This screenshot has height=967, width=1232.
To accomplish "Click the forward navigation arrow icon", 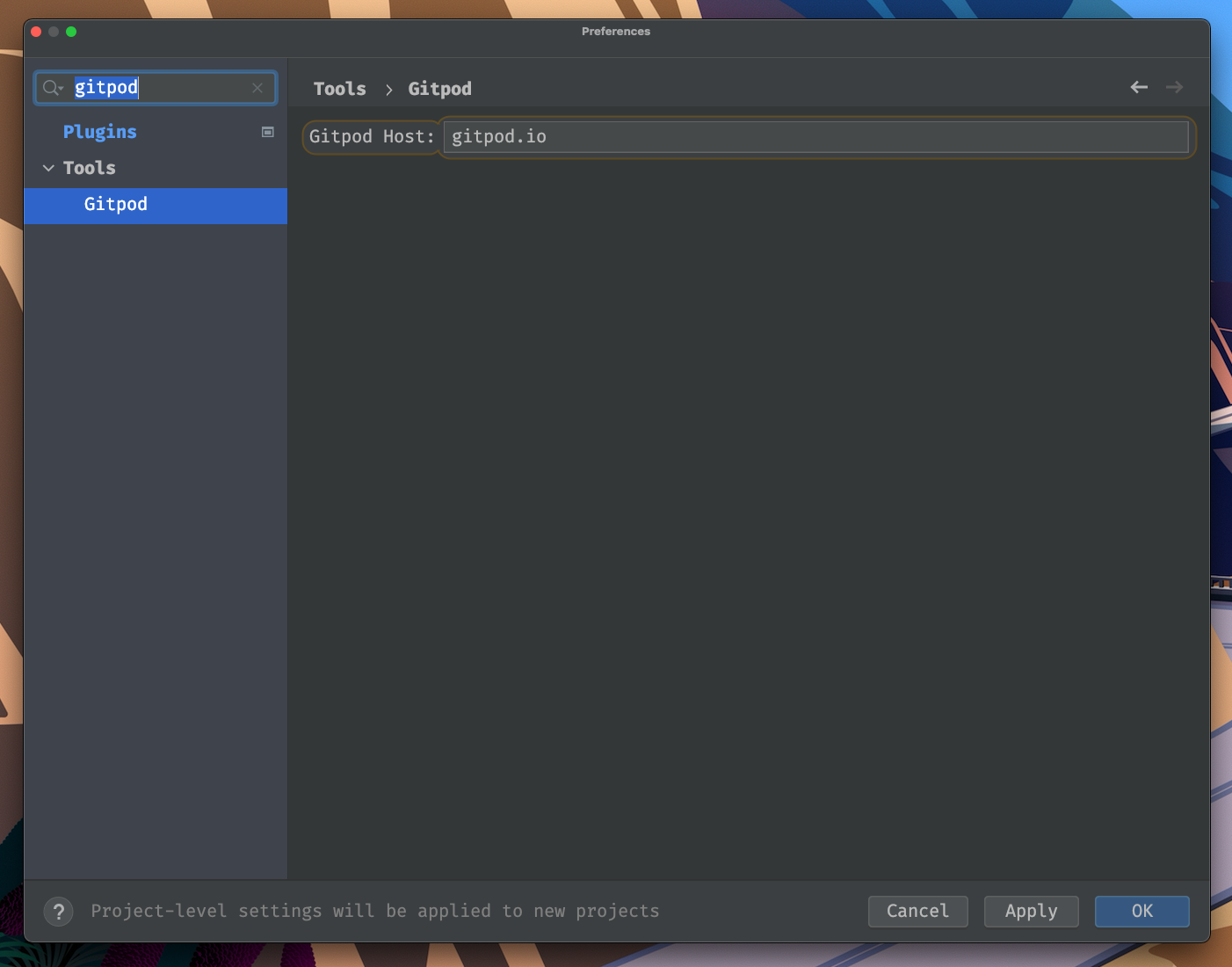I will (x=1174, y=87).
